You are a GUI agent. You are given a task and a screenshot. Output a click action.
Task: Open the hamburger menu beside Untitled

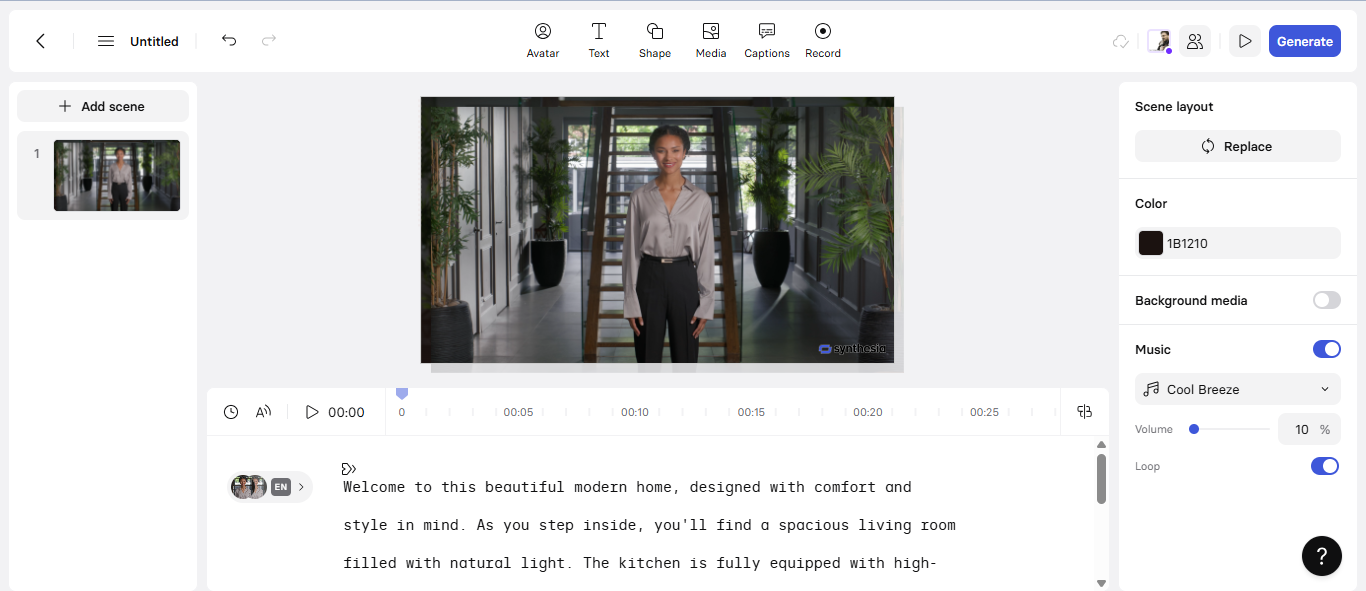pyautogui.click(x=105, y=41)
